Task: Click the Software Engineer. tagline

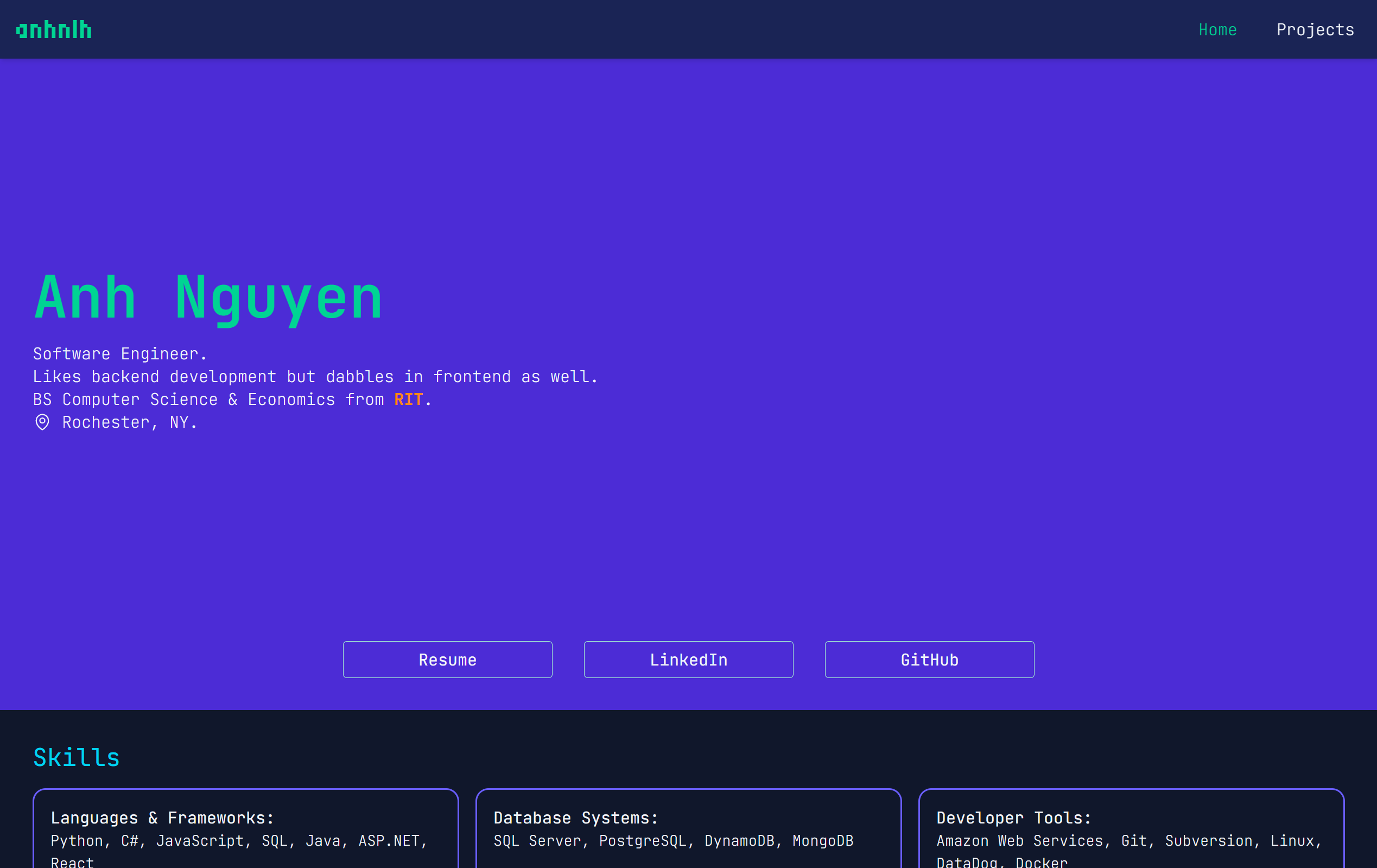Action: point(119,354)
